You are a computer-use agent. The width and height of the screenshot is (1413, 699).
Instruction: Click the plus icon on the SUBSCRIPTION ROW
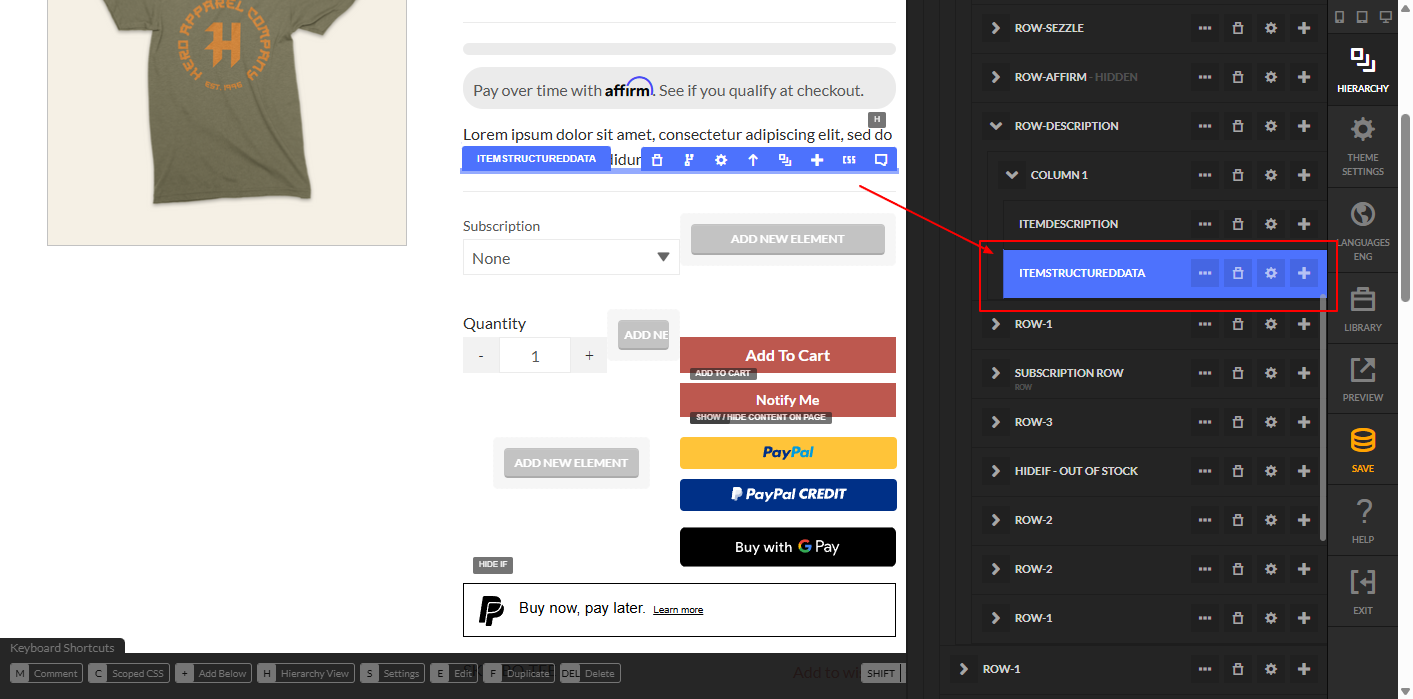coord(1304,373)
